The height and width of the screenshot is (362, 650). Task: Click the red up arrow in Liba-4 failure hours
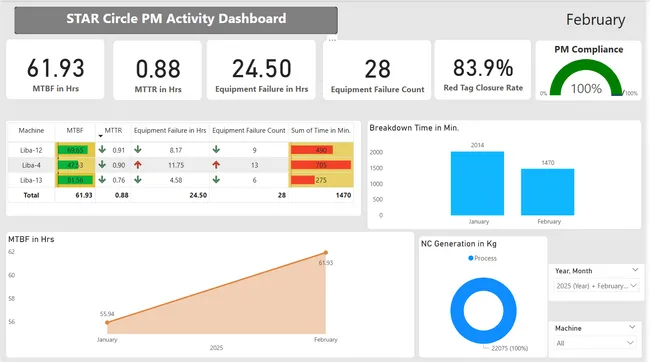[x=138, y=165]
